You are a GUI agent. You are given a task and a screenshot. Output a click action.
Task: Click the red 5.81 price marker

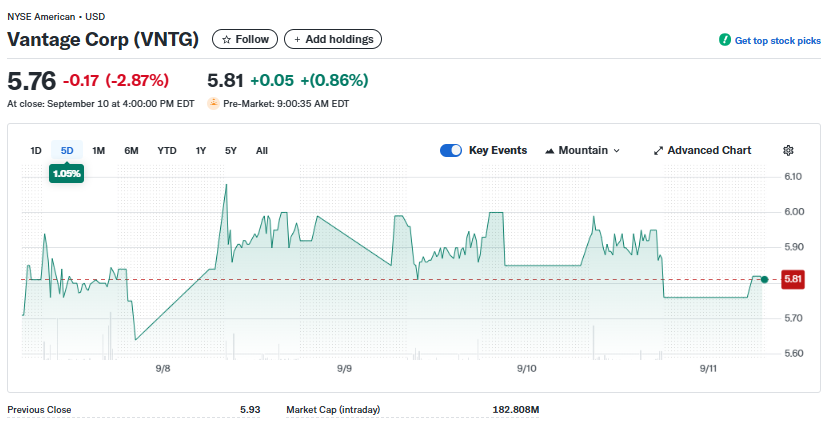coord(793,279)
